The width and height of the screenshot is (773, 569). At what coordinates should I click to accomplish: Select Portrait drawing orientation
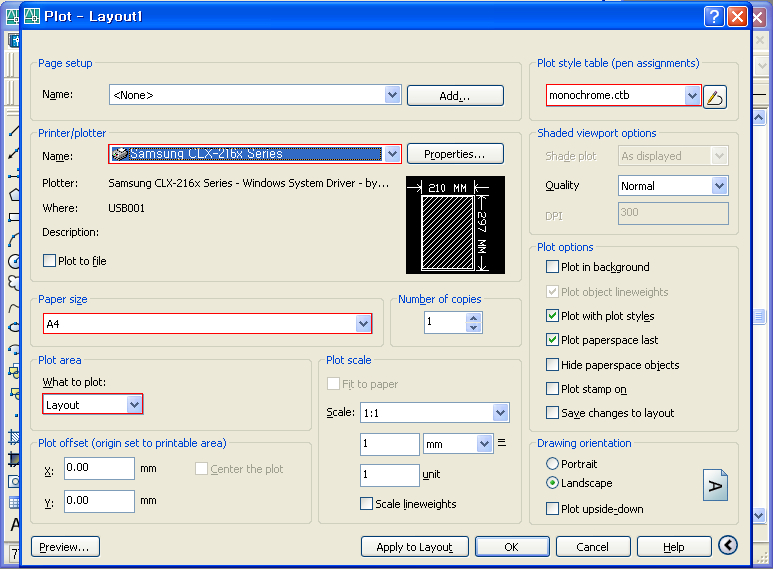pyautogui.click(x=552, y=464)
